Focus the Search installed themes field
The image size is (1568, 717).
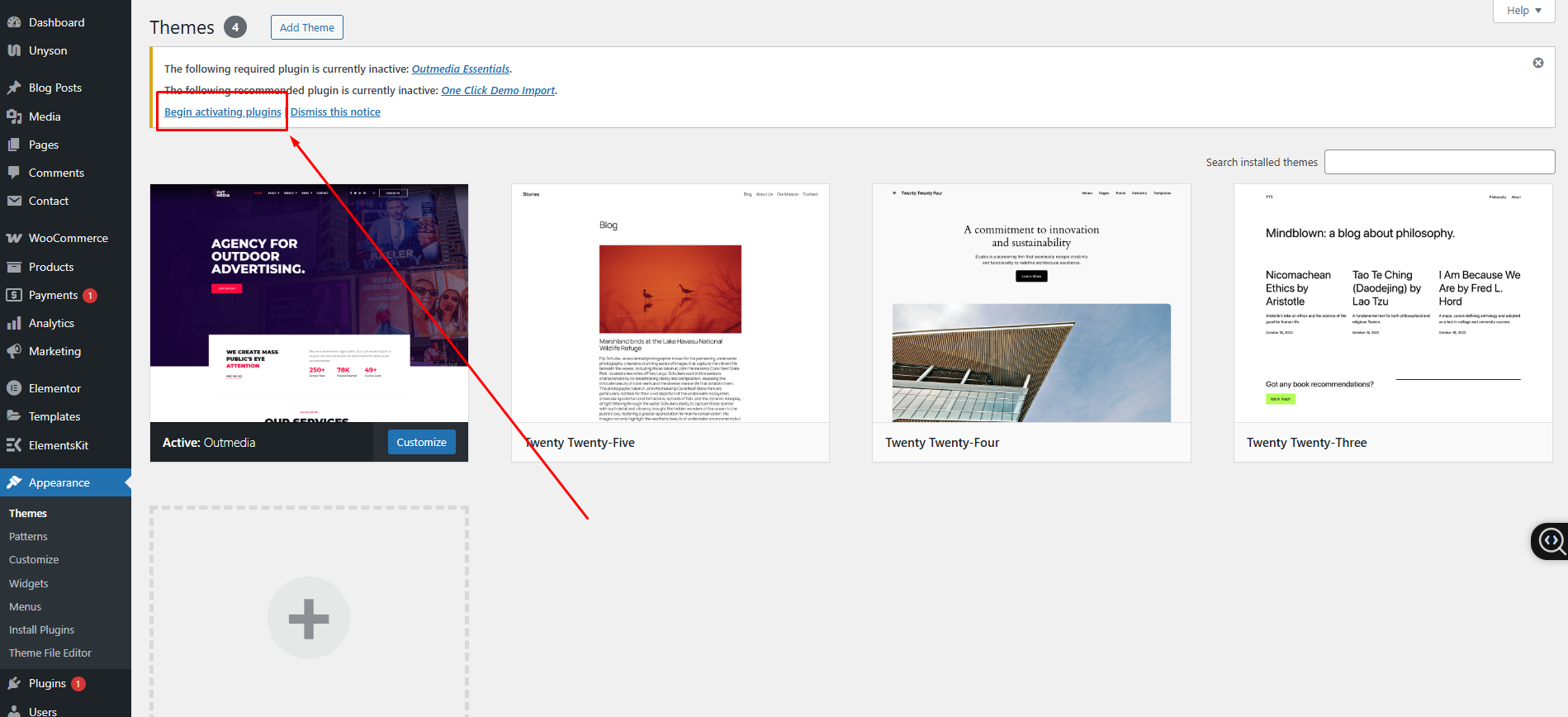click(x=1439, y=162)
